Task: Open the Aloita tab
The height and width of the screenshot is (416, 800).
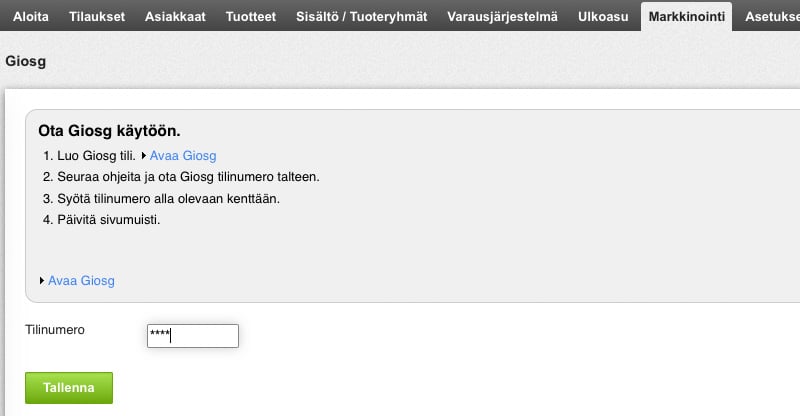Action: pos(31,16)
